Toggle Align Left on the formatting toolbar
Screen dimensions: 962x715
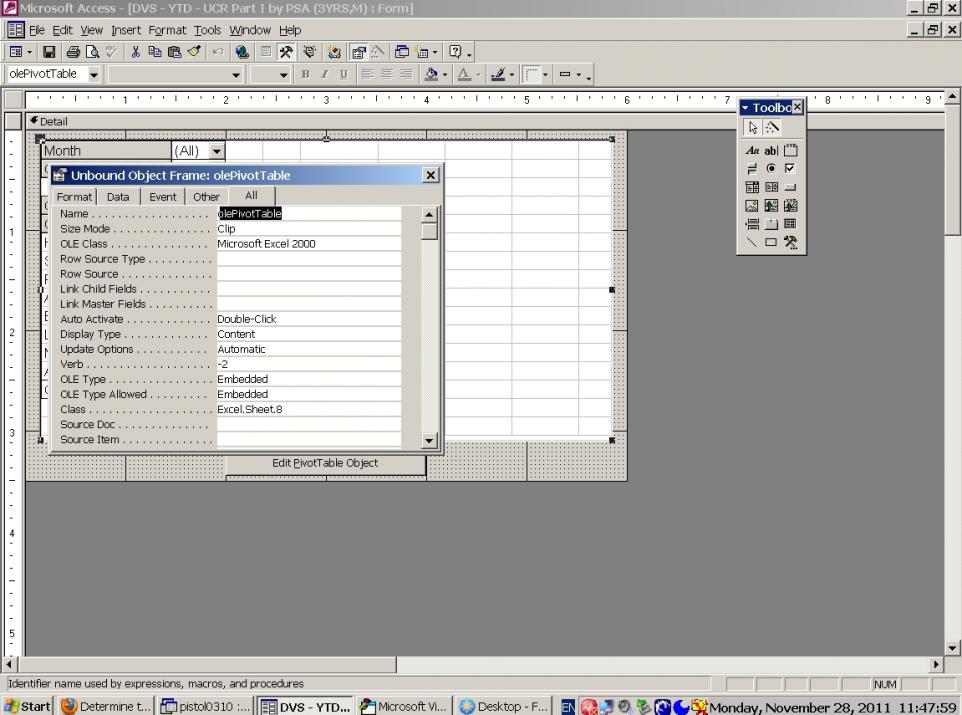tap(367, 74)
